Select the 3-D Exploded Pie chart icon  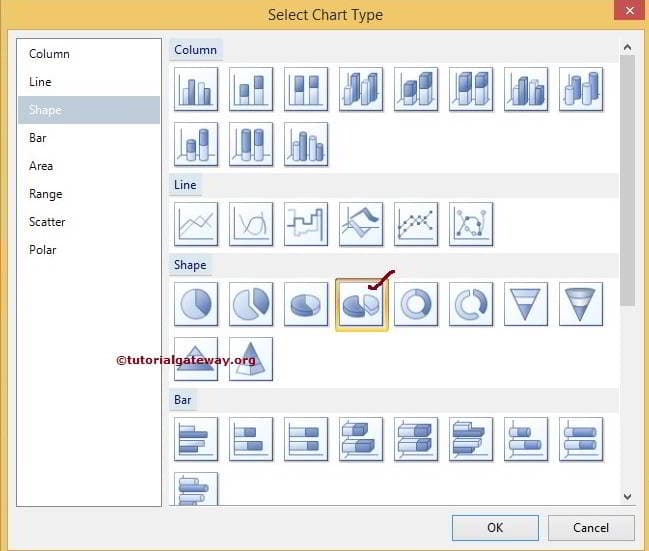361,305
